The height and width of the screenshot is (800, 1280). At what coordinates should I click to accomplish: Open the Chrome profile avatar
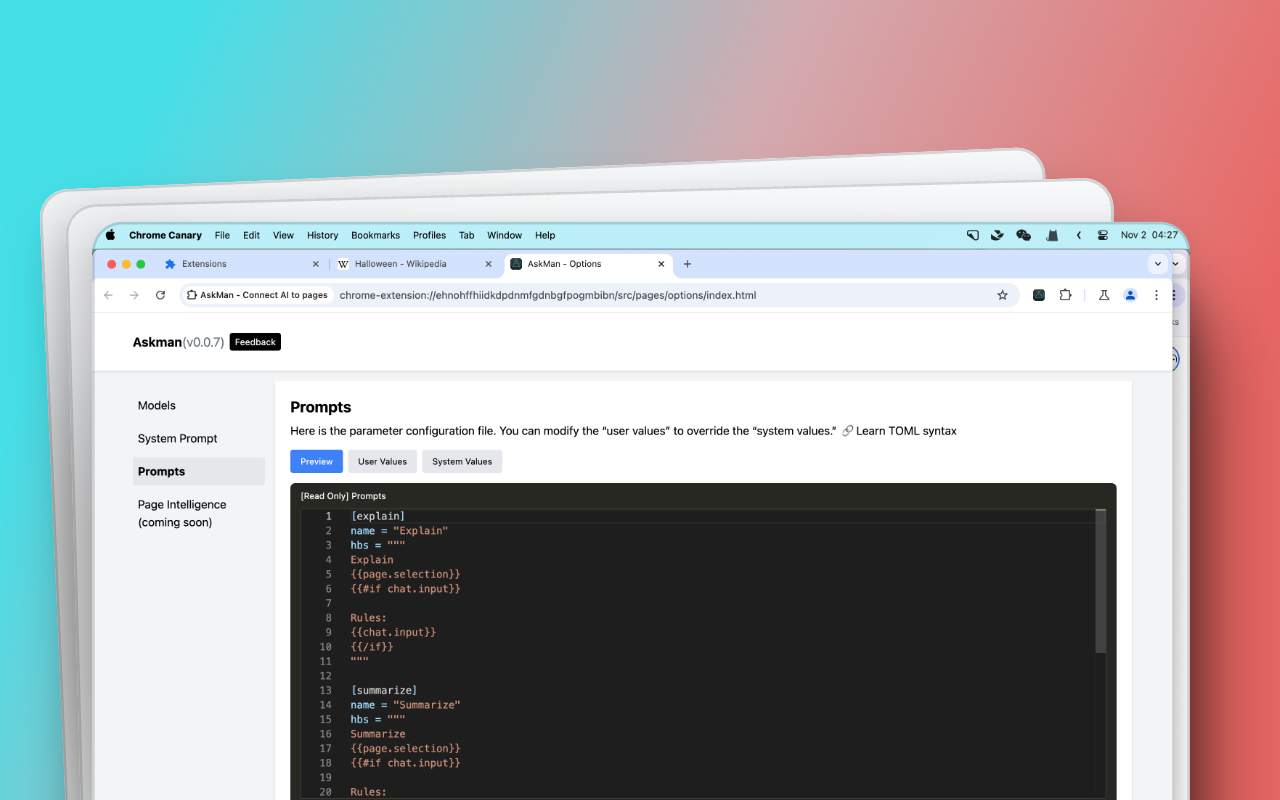point(1130,295)
